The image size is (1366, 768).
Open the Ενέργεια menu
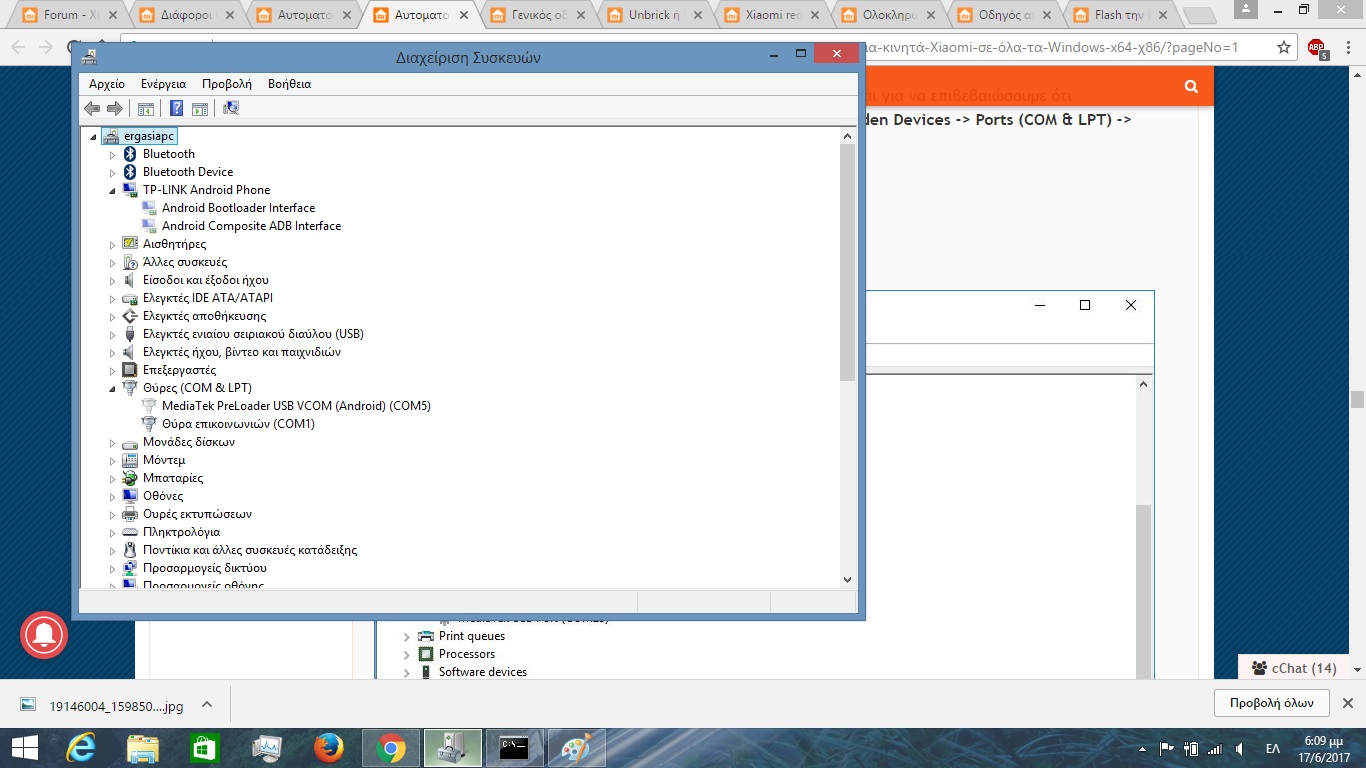pos(163,84)
